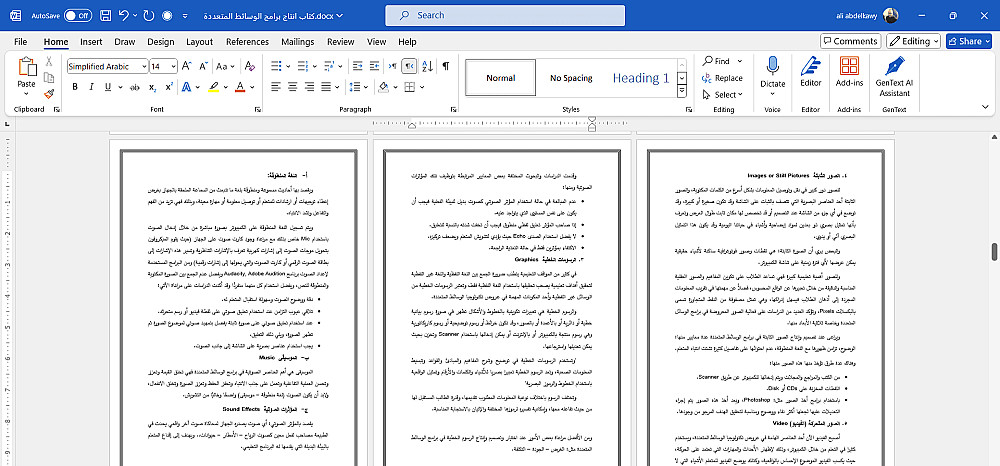1000x466 pixels.
Task: Justify paragraph text
Action: (326, 87)
